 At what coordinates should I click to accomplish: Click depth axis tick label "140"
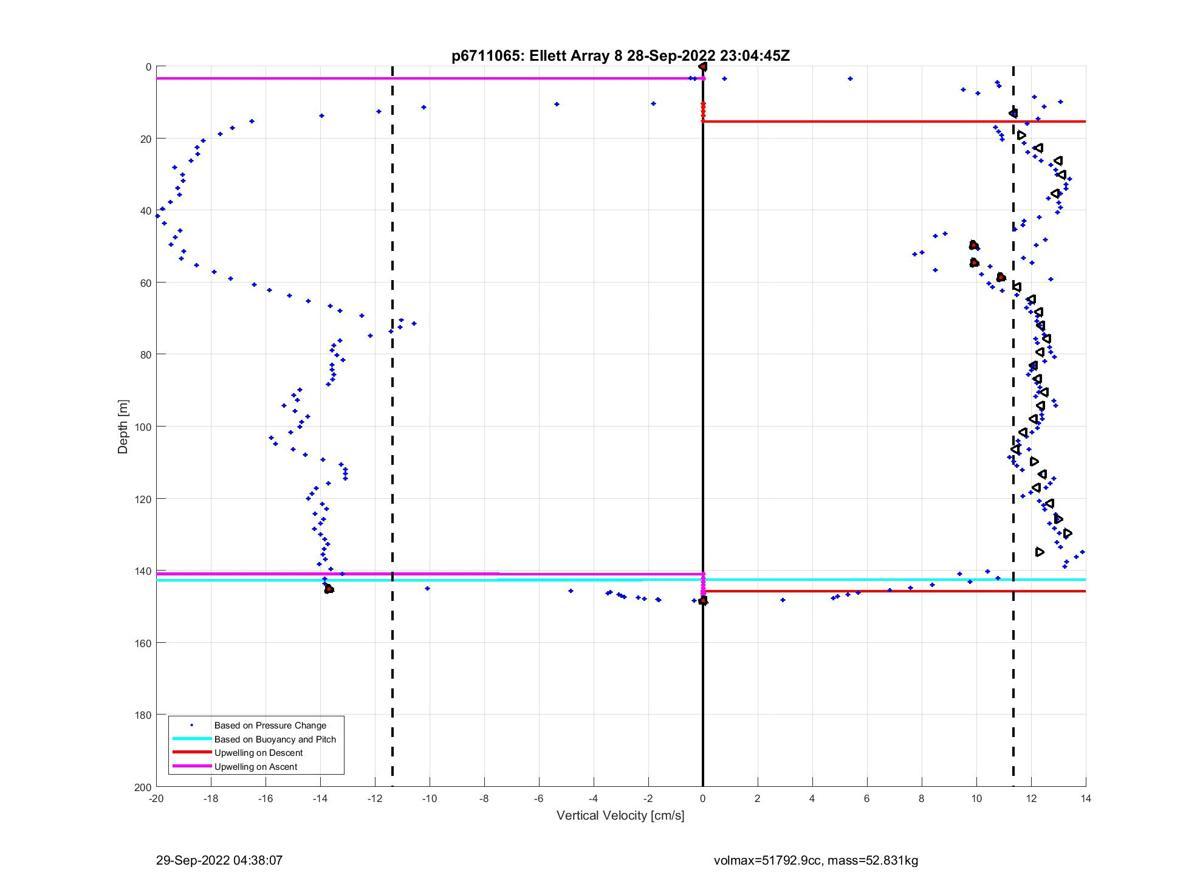coord(142,571)
